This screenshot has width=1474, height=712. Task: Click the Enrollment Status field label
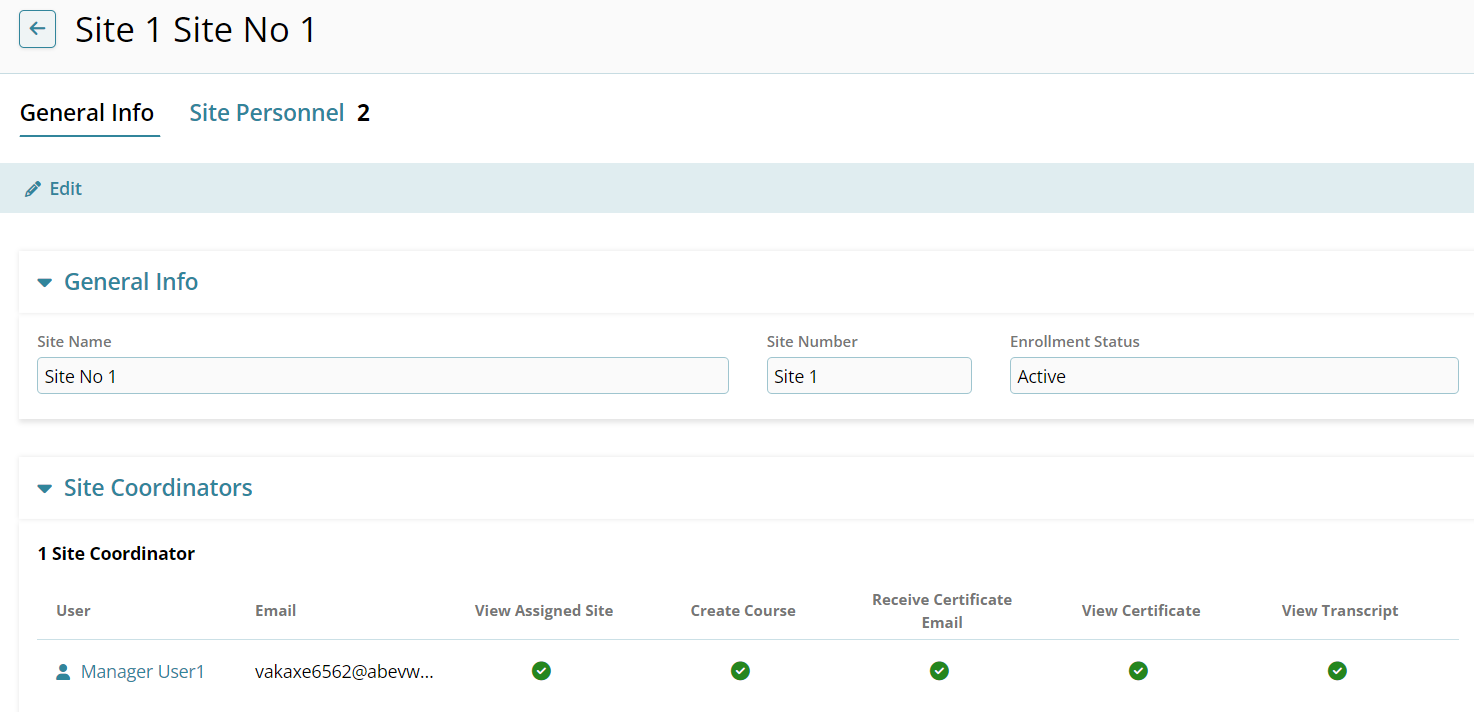tap(1075, 342)
